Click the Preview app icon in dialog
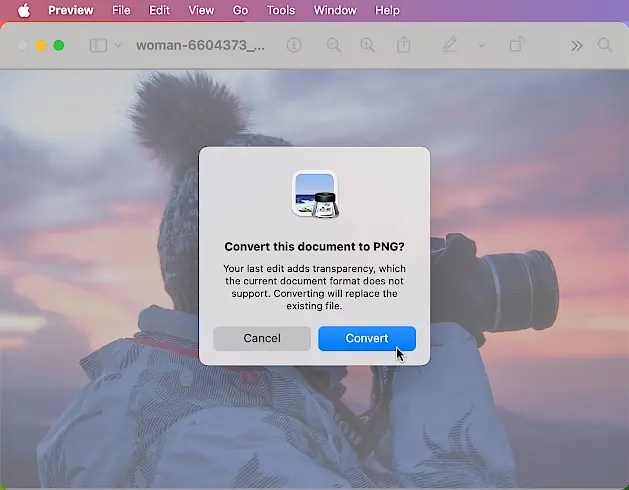The width and height of the screenshot is (629, 490). pos(315,195)
